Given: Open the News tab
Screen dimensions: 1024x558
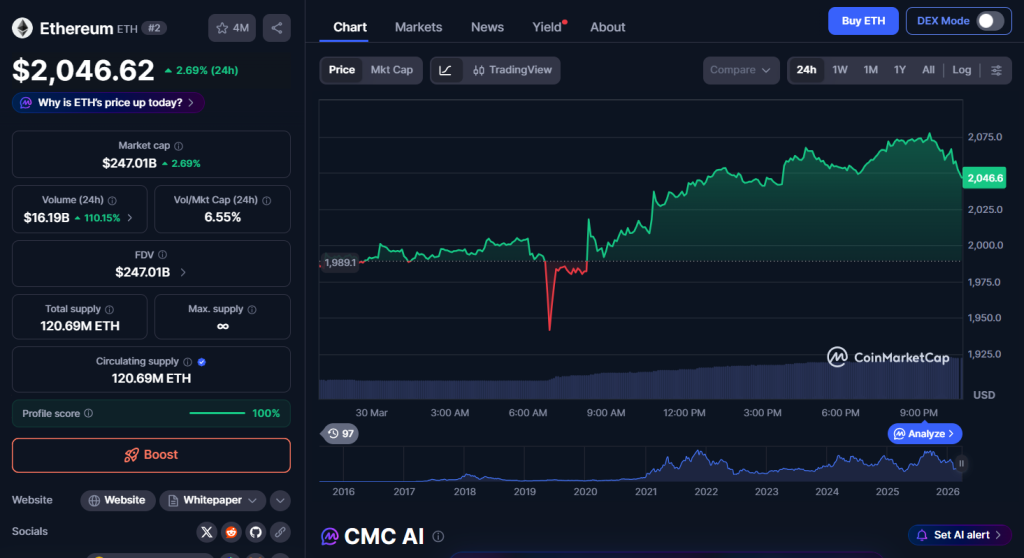Looking at the screenshot, I should (x=487, y=27).
